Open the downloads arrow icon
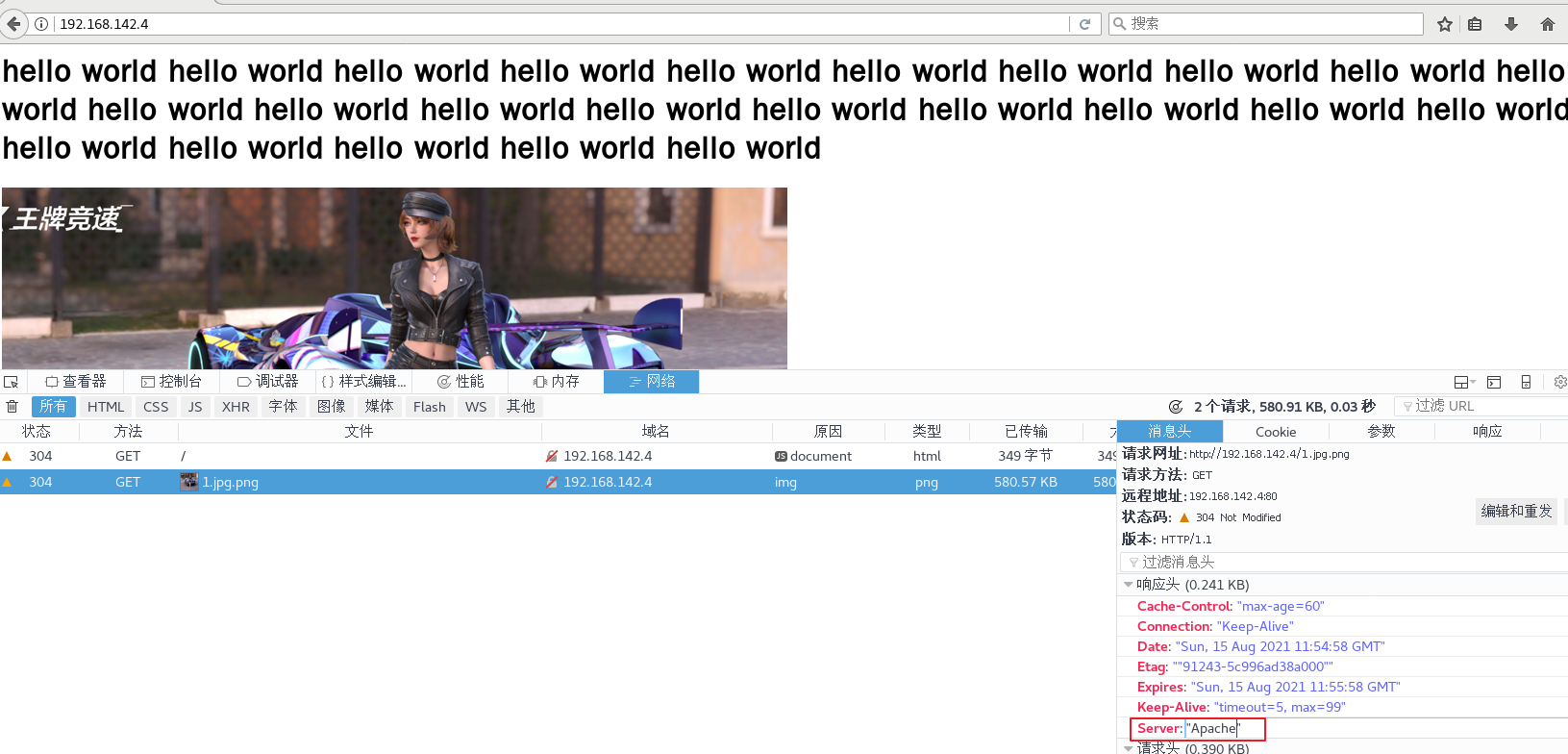The width and height of the screenshot is (1568, 754). pos(1511,24)
